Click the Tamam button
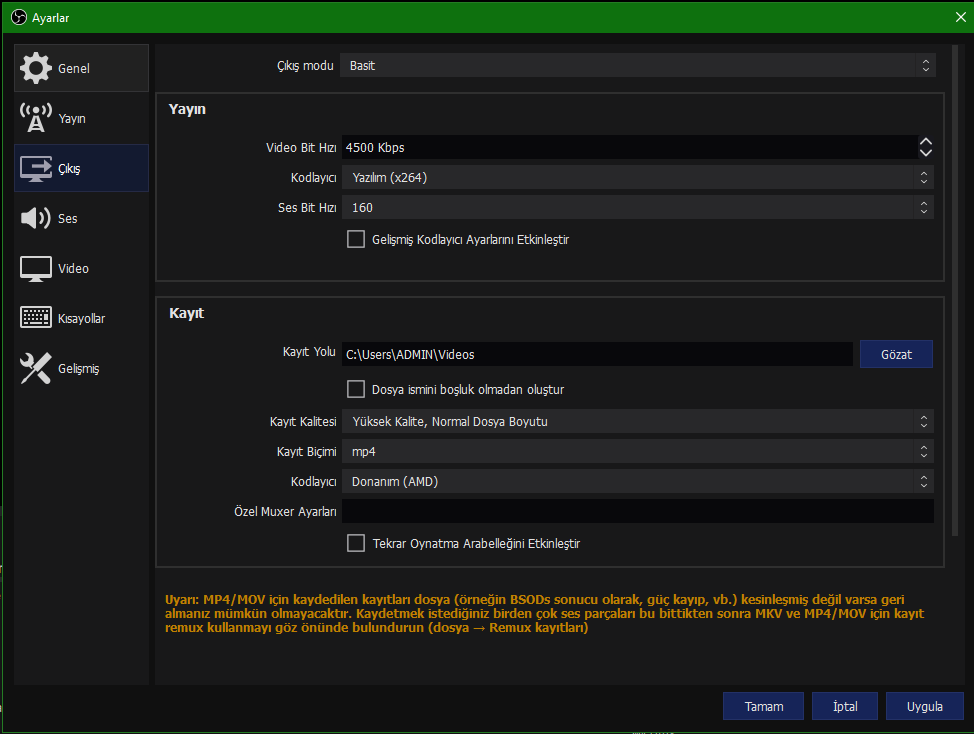This screenshot has height=734, width=974. coord(763,706)
